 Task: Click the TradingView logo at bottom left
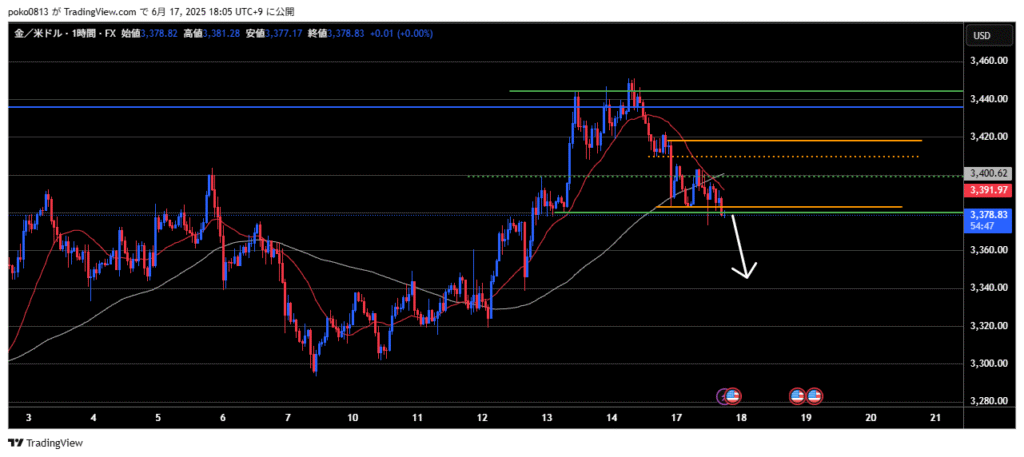click(46, 443)
